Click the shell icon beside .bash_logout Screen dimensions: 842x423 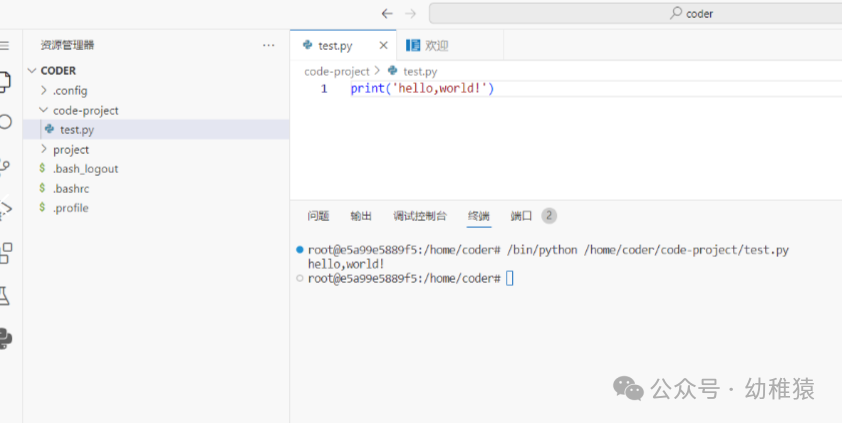[x=42, y=169]
